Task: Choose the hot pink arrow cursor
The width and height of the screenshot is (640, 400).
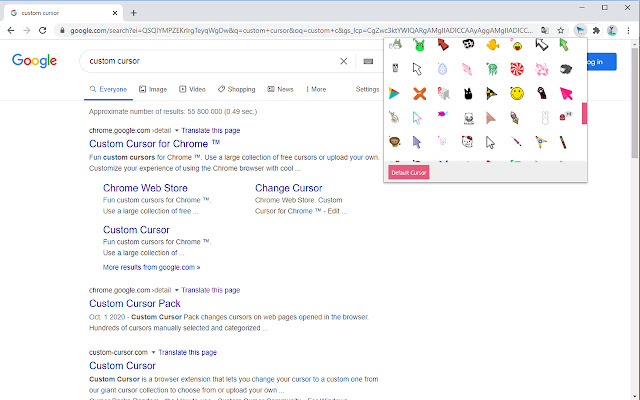Action: (x=566, y=93)
